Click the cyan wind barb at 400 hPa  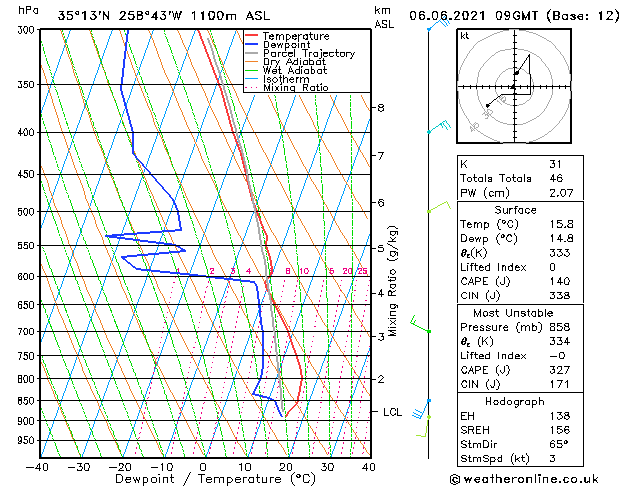(x=439, y=127)
